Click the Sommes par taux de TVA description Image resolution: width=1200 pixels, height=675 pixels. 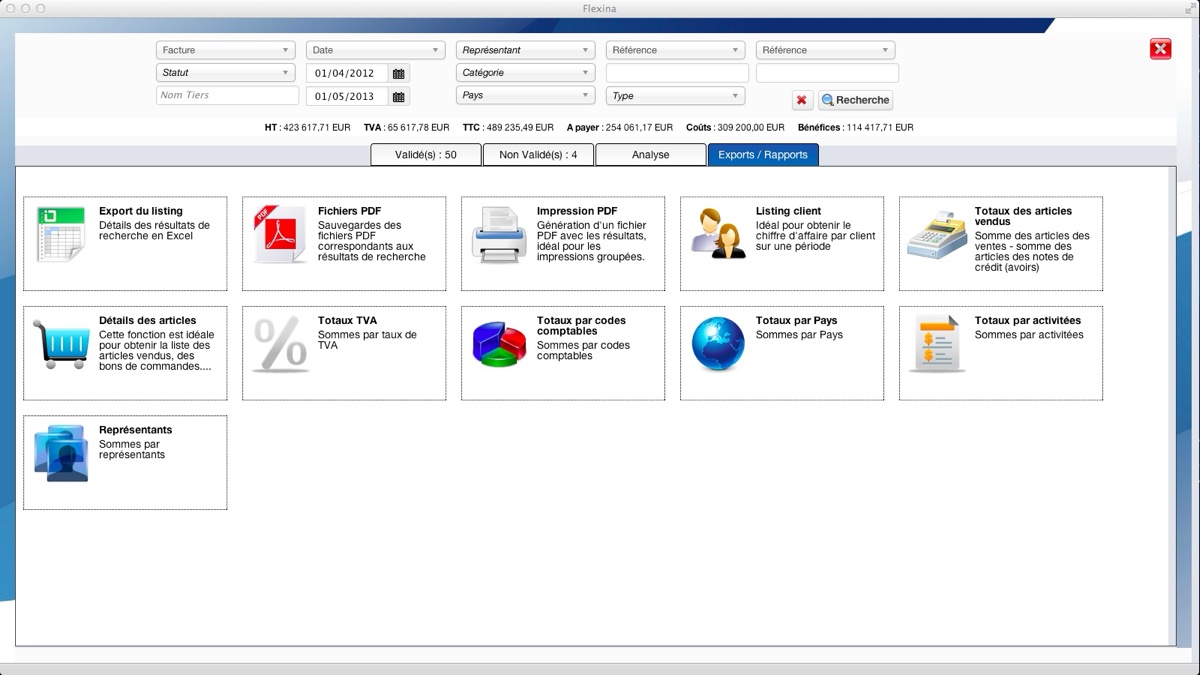(367, 340)
